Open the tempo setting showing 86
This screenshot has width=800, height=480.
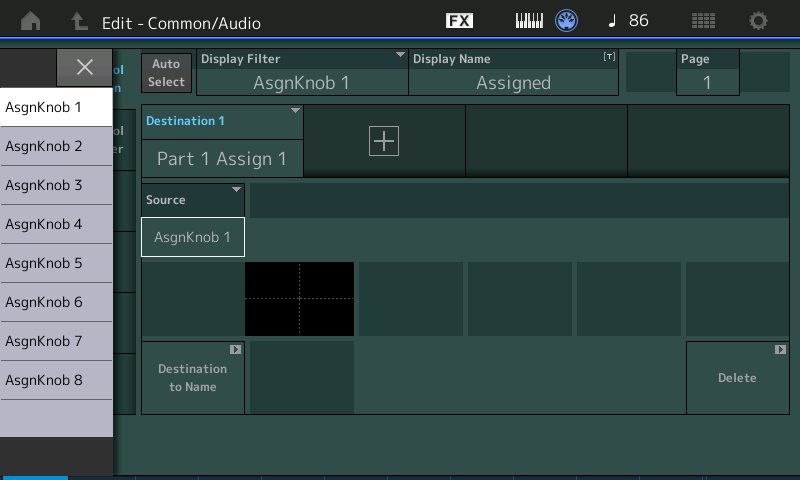point(629,21)
